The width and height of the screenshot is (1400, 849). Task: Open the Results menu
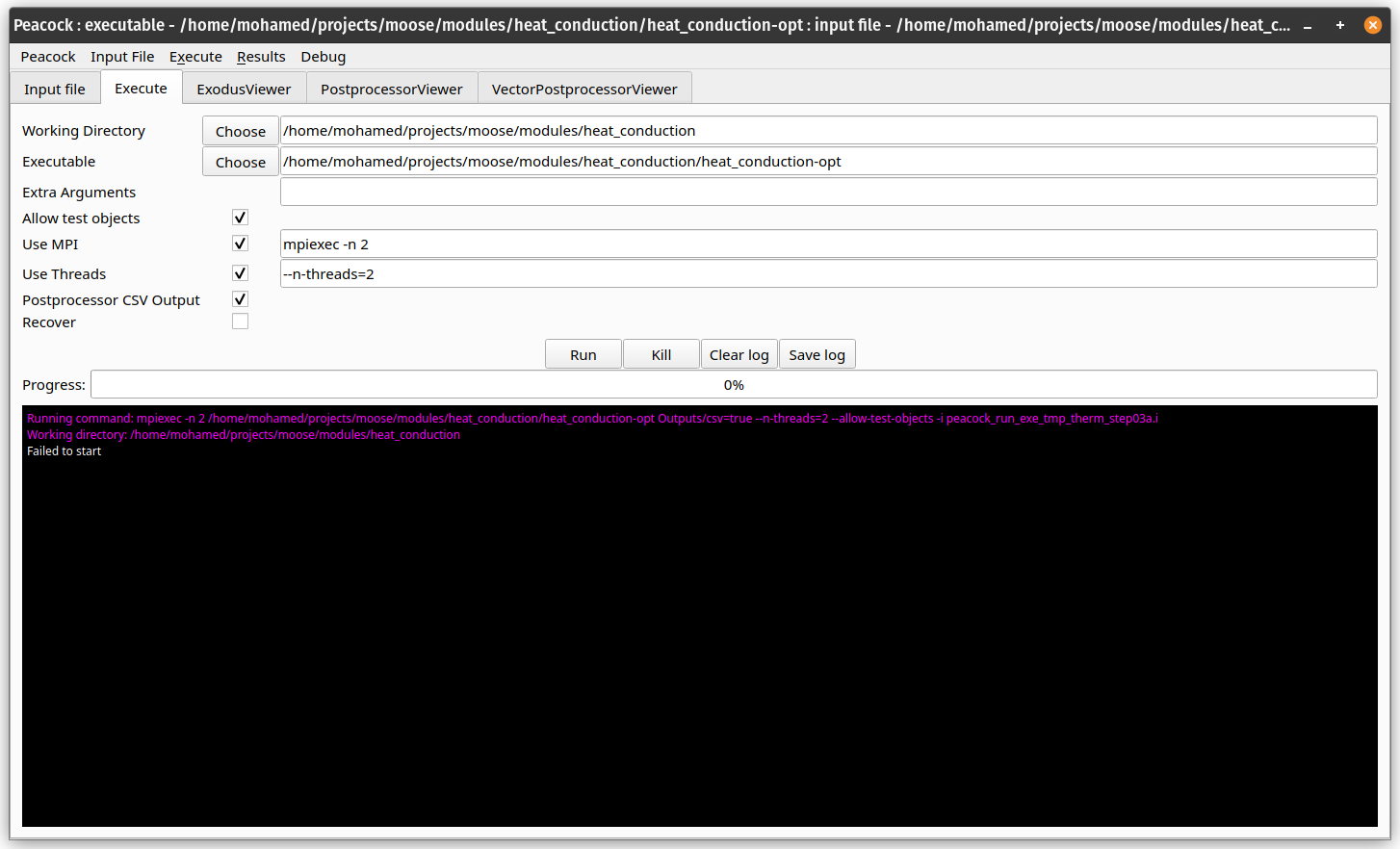click(260, 57)
